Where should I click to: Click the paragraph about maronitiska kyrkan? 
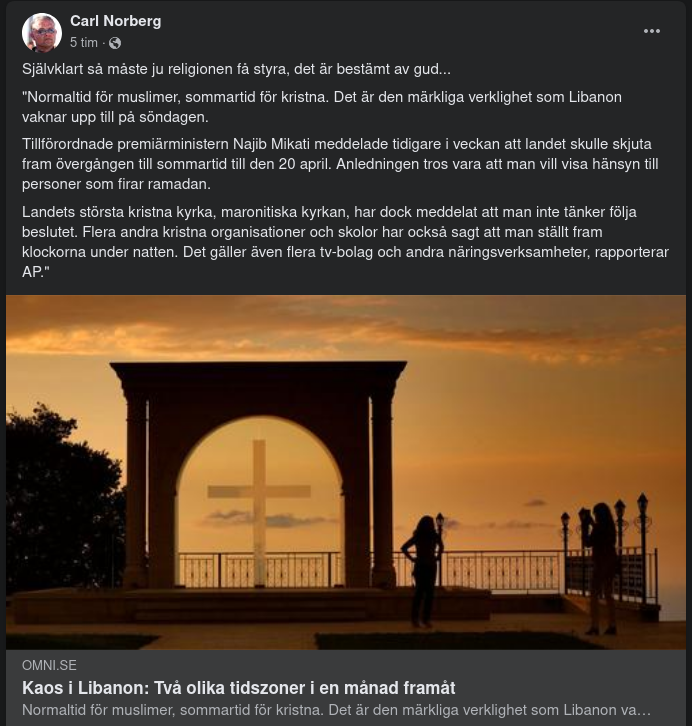click(x=345, y=241)
